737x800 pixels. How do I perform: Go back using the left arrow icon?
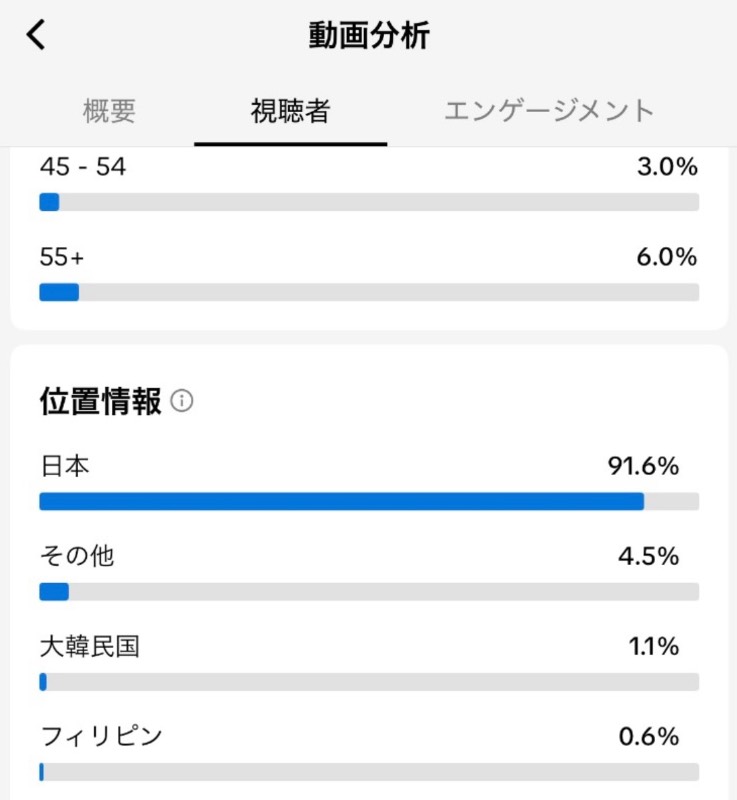click(x=36, y=35)
